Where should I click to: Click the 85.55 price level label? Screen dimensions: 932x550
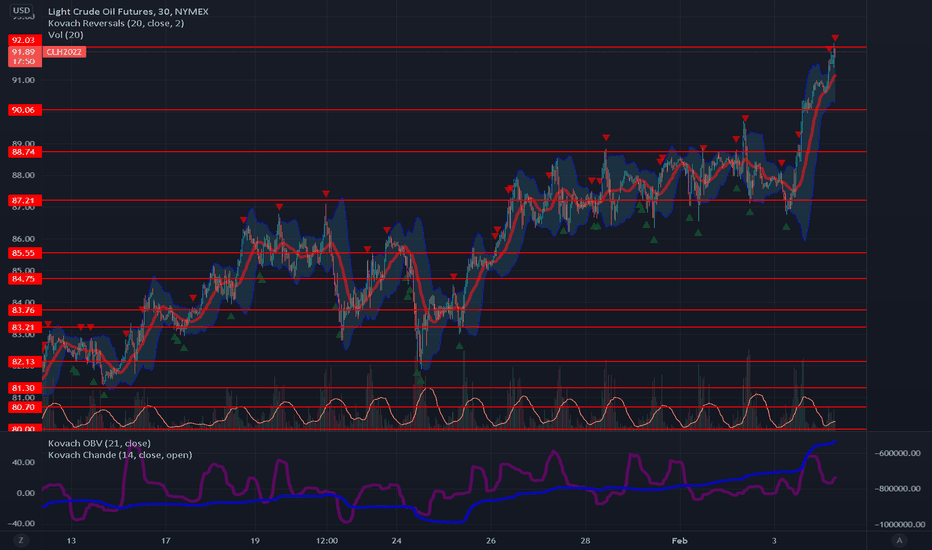[x=24, y=253]
